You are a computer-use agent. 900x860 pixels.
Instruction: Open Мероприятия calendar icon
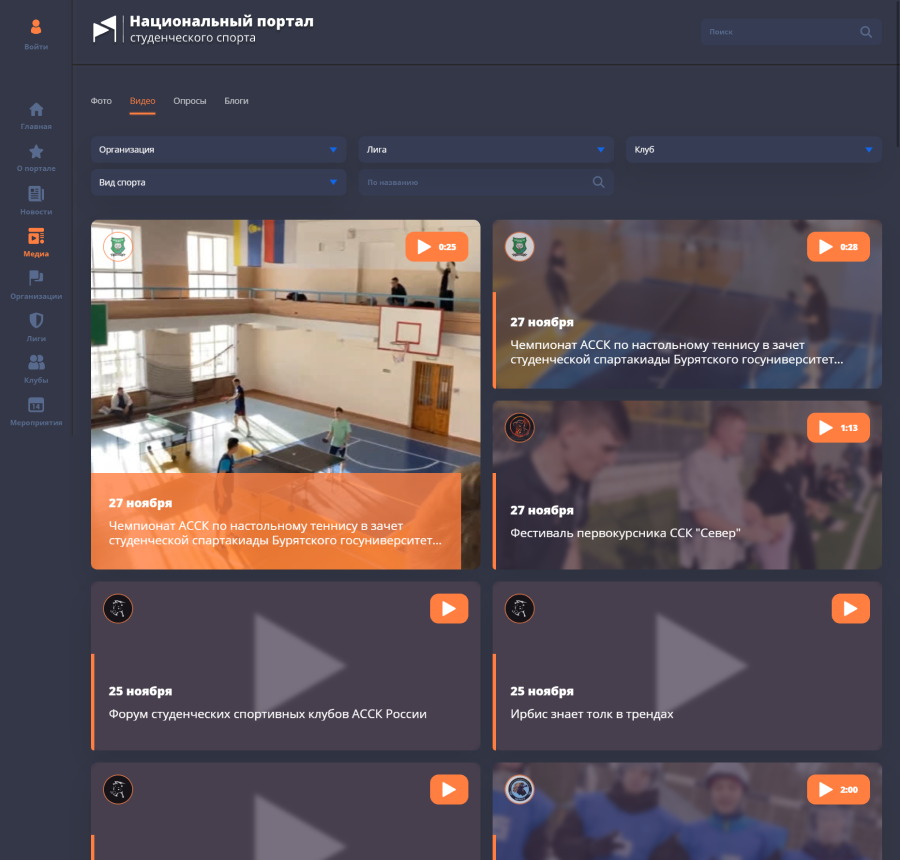36,405
